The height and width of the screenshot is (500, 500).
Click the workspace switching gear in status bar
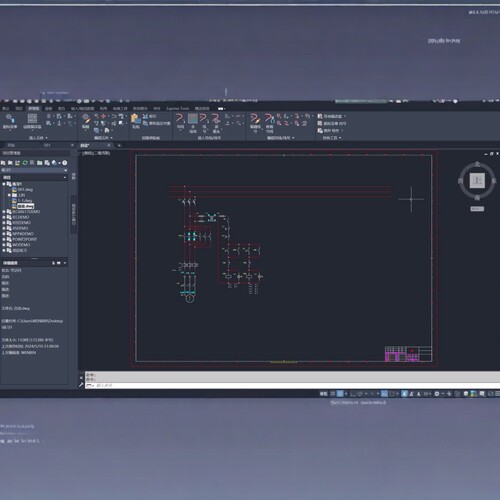pos(437,394)
